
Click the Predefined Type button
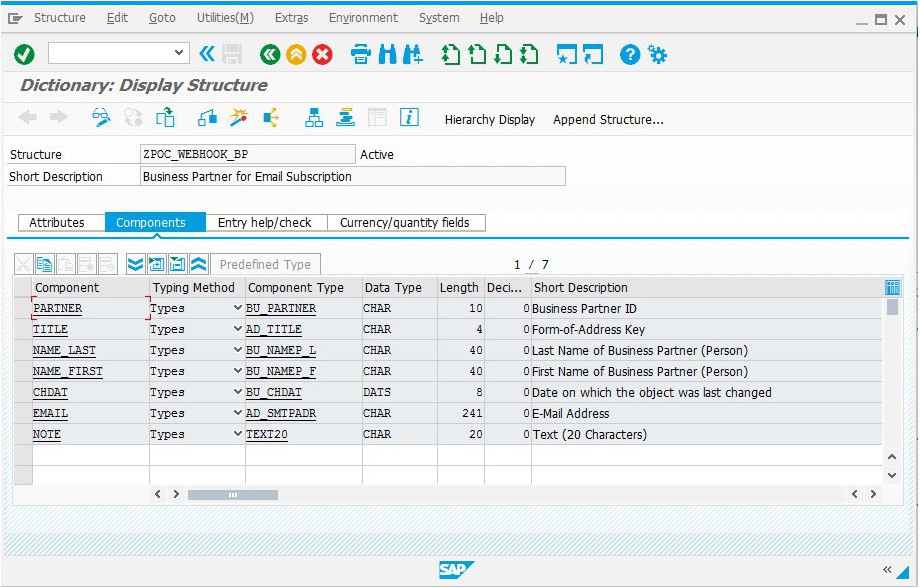click(265, 265)
